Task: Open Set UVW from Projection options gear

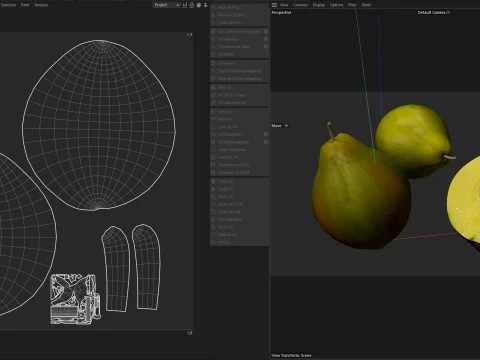Action: point(266,31)
